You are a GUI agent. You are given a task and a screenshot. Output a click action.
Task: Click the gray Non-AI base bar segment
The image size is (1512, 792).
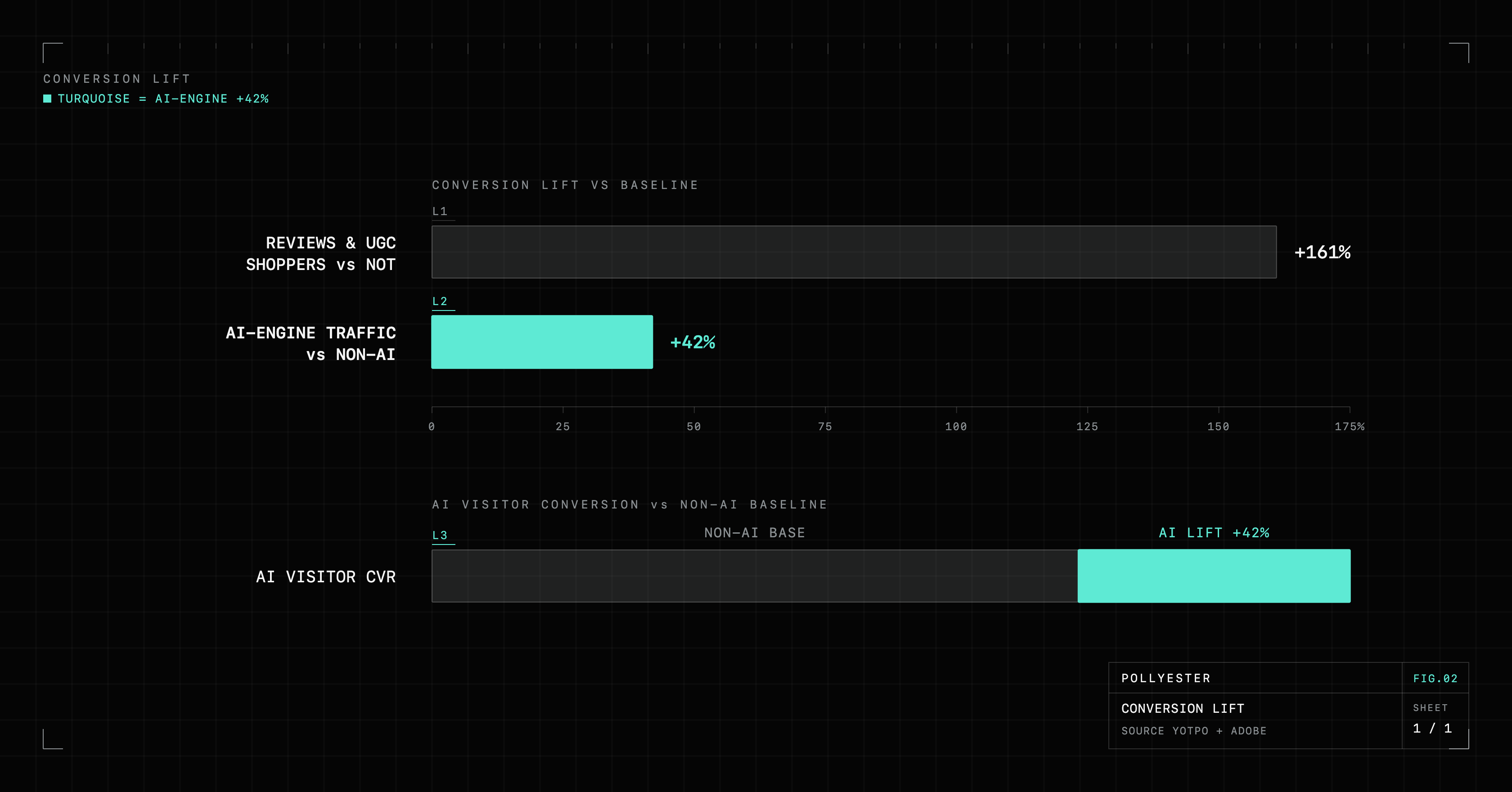pos(755,576)
